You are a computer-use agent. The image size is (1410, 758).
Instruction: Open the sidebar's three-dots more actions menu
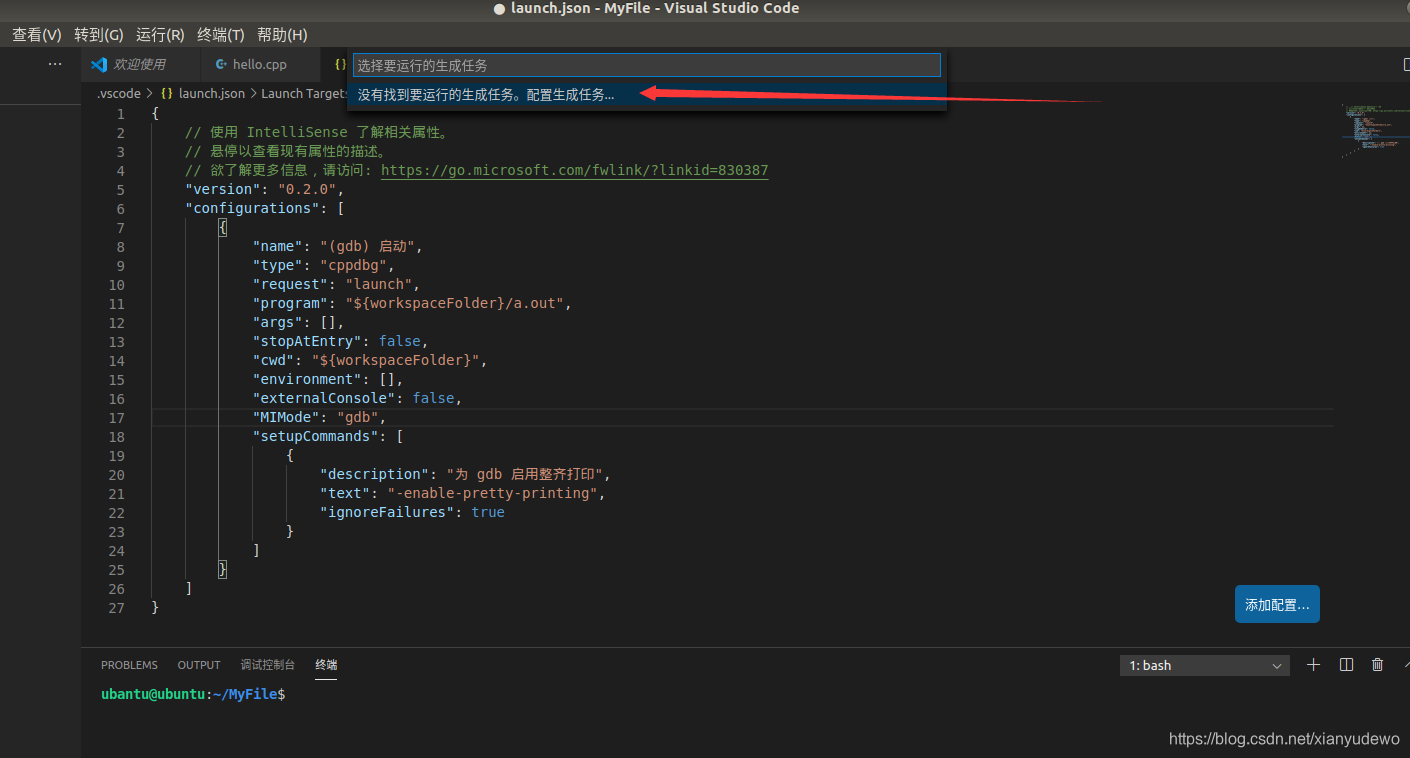(x=55, y=64)
